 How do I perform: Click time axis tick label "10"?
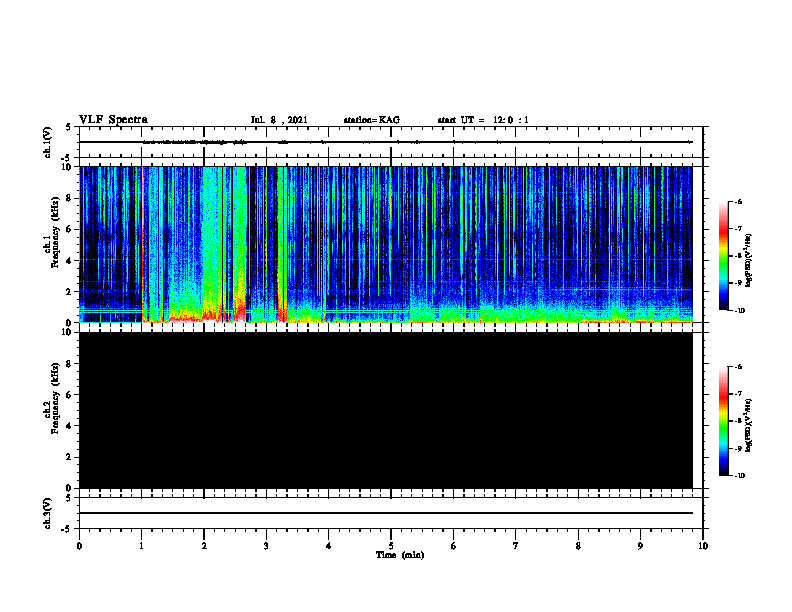pyautogui.click(x=703, y=546)
